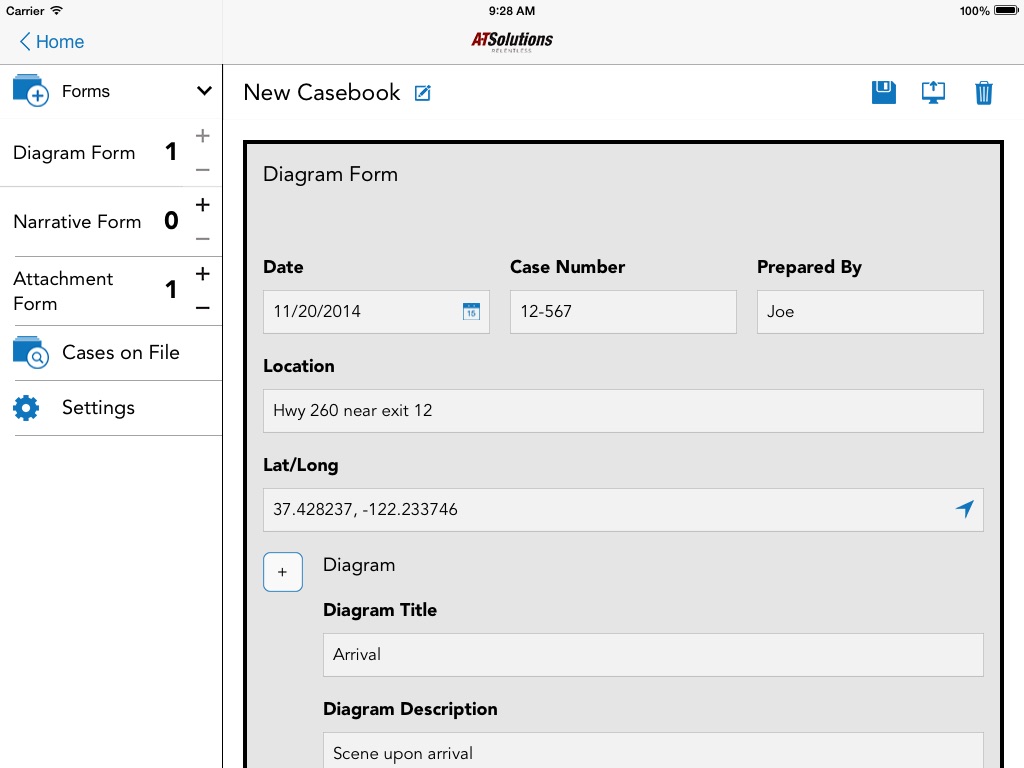Remove a Diagram Form with minus
Viewport: 1024px width, 768px height.
coord(202,170)
